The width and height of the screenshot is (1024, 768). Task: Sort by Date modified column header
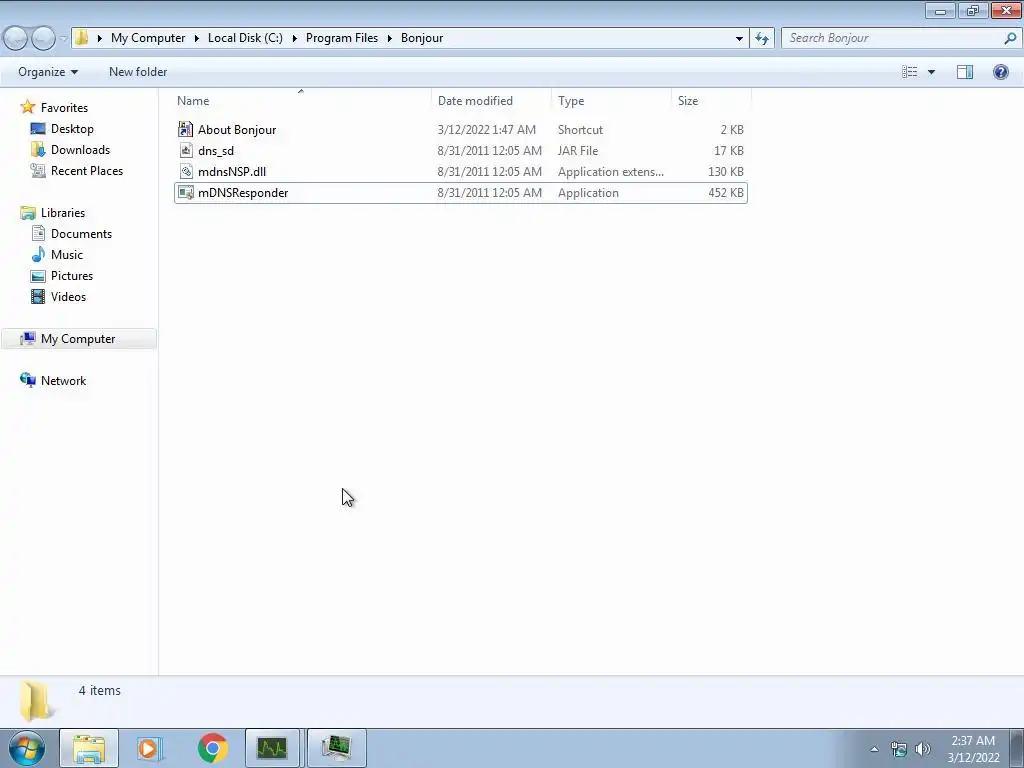(x=491, y=101)
